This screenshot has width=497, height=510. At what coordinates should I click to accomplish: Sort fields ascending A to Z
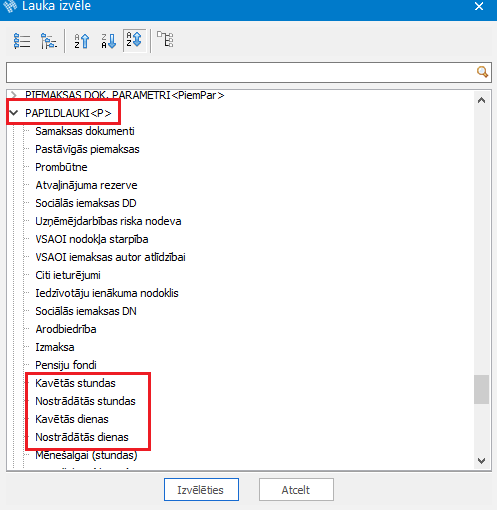82,41
